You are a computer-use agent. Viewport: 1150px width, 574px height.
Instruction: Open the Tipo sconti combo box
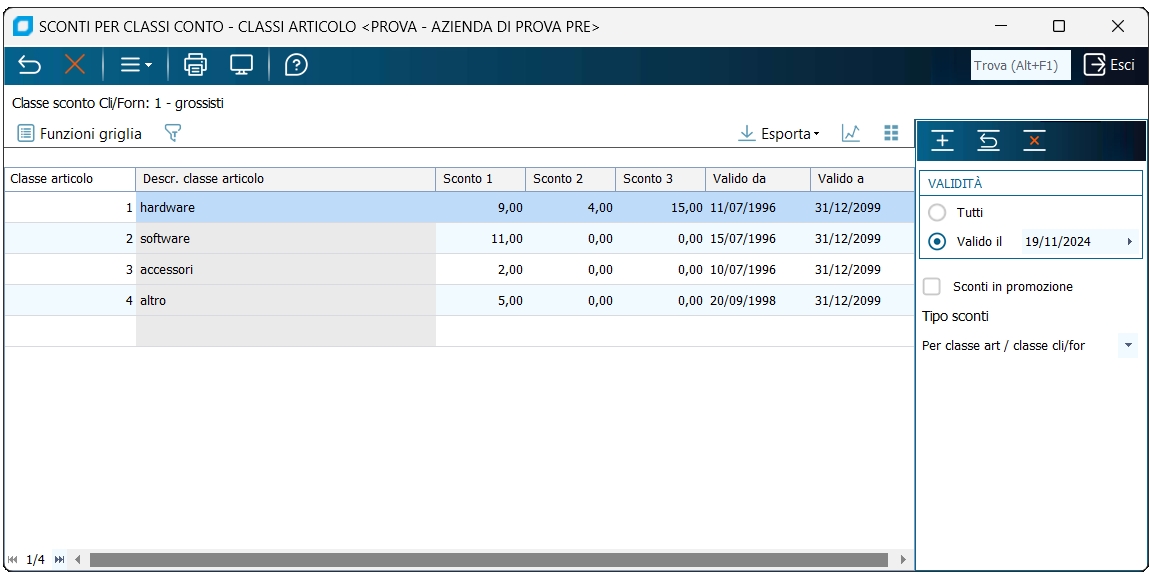(x=1030, y=345)
